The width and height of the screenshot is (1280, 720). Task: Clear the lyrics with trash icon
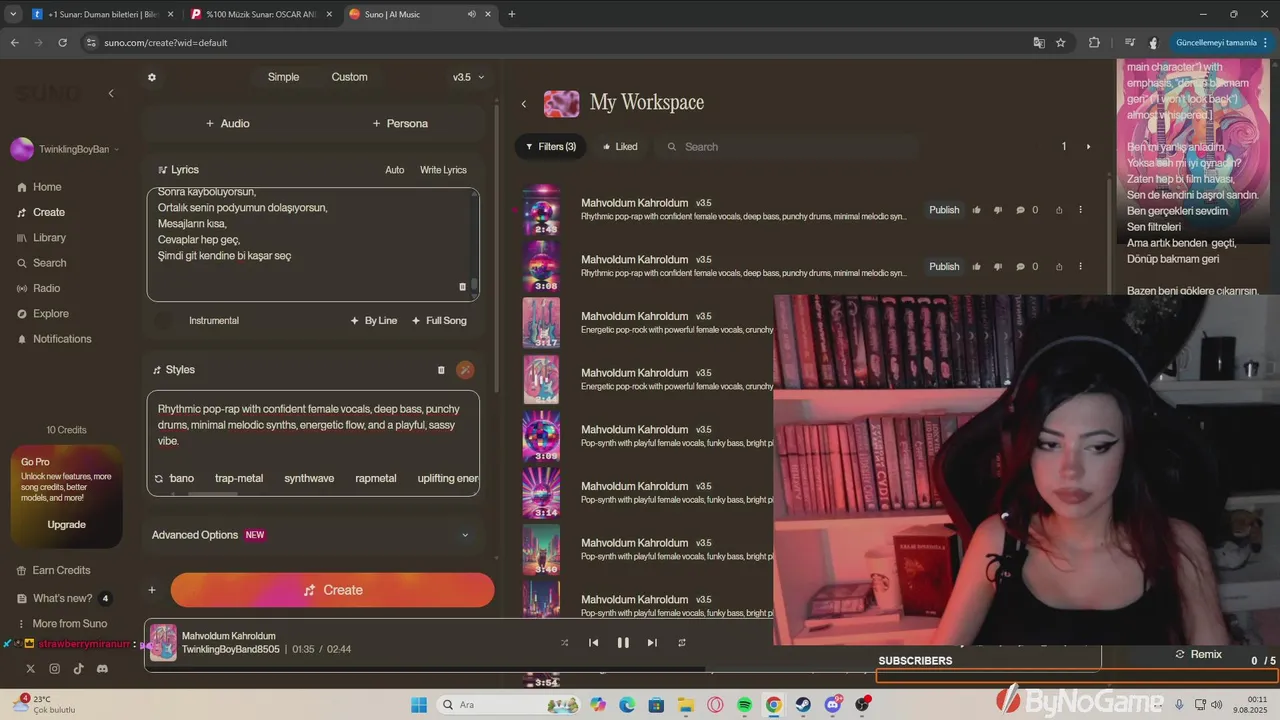pyautogui.click(x=462, y=286)
